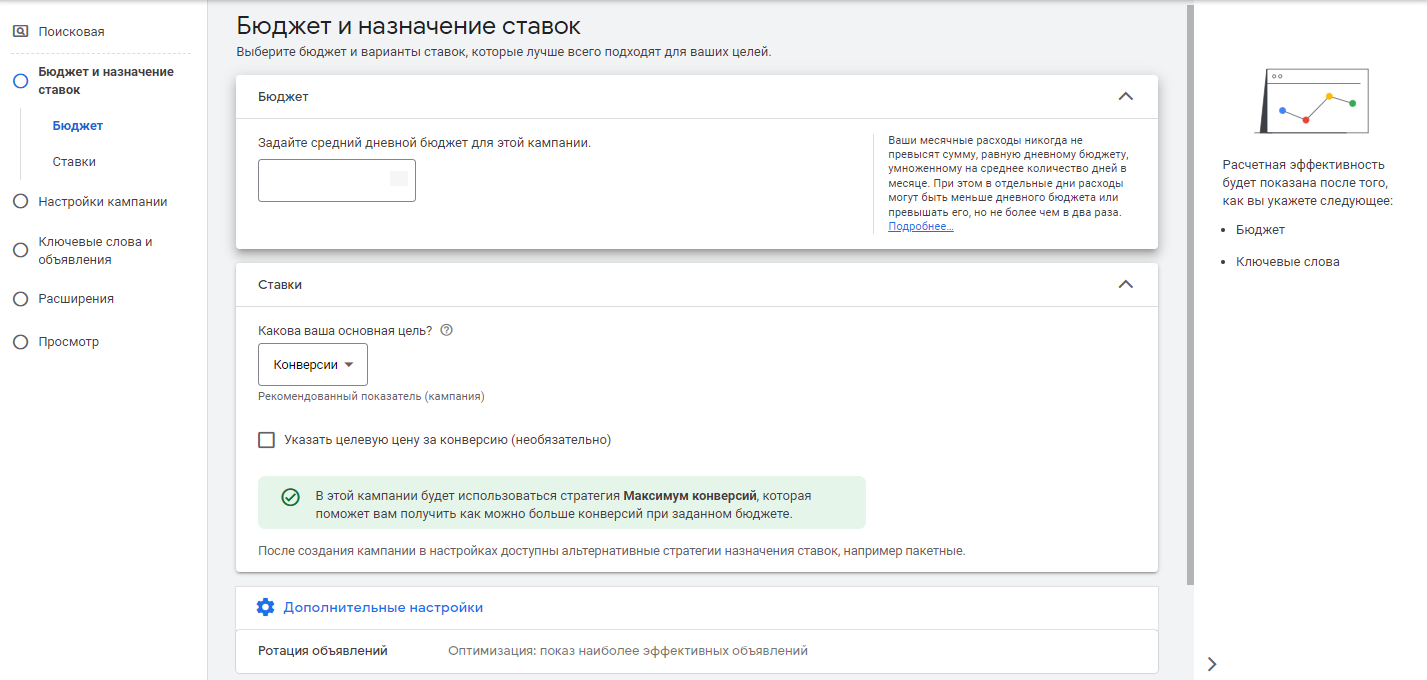The image size is (1427, 680).
Task: Click the green checkmark icon in strategy notice
Action: [x=291, y=497]
